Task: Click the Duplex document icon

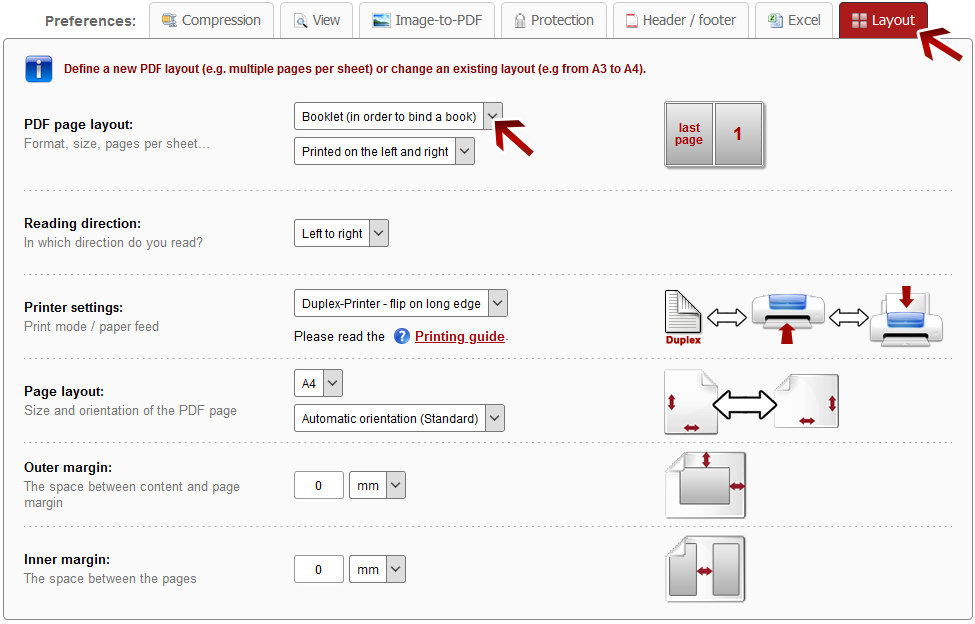Action: pos(683,317)
